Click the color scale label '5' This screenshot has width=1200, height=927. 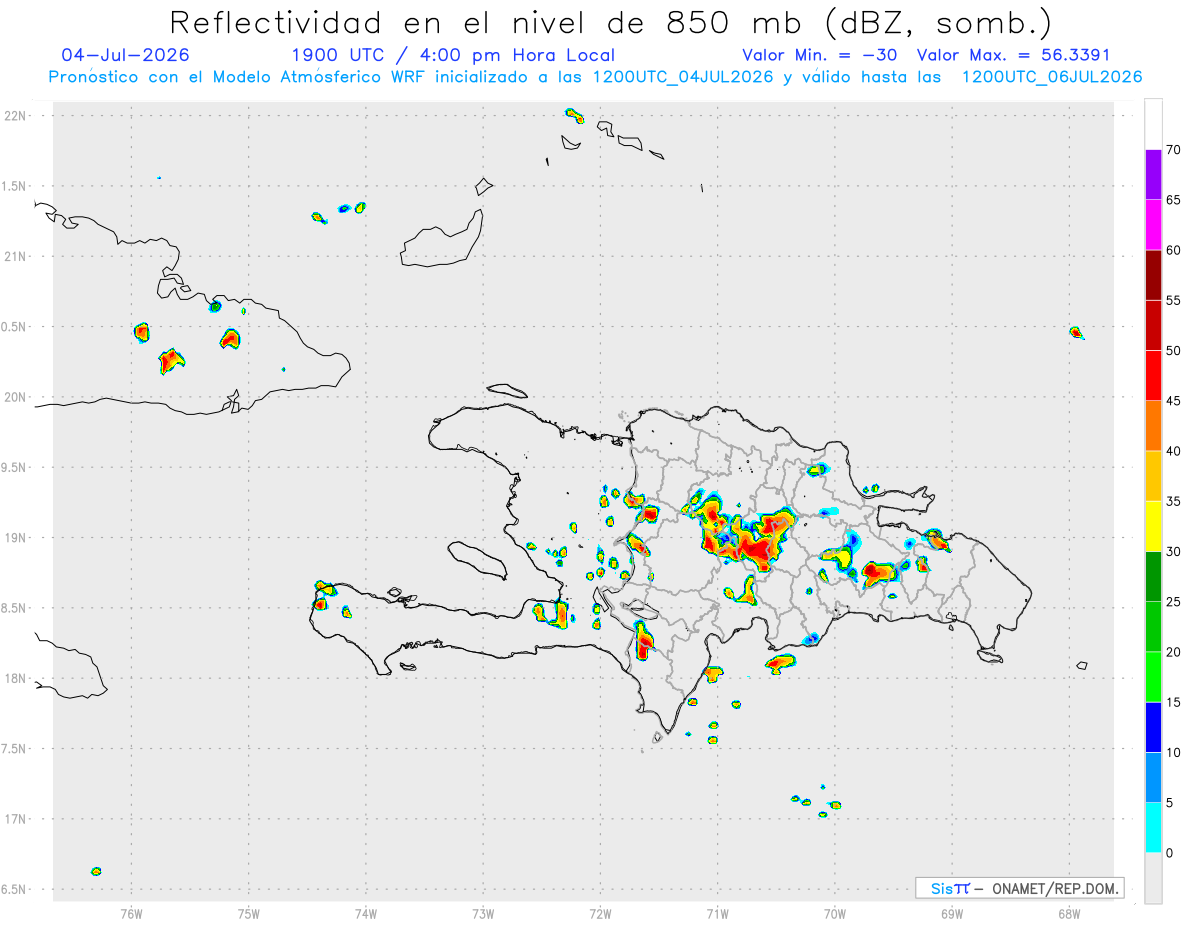[1170, 802]
